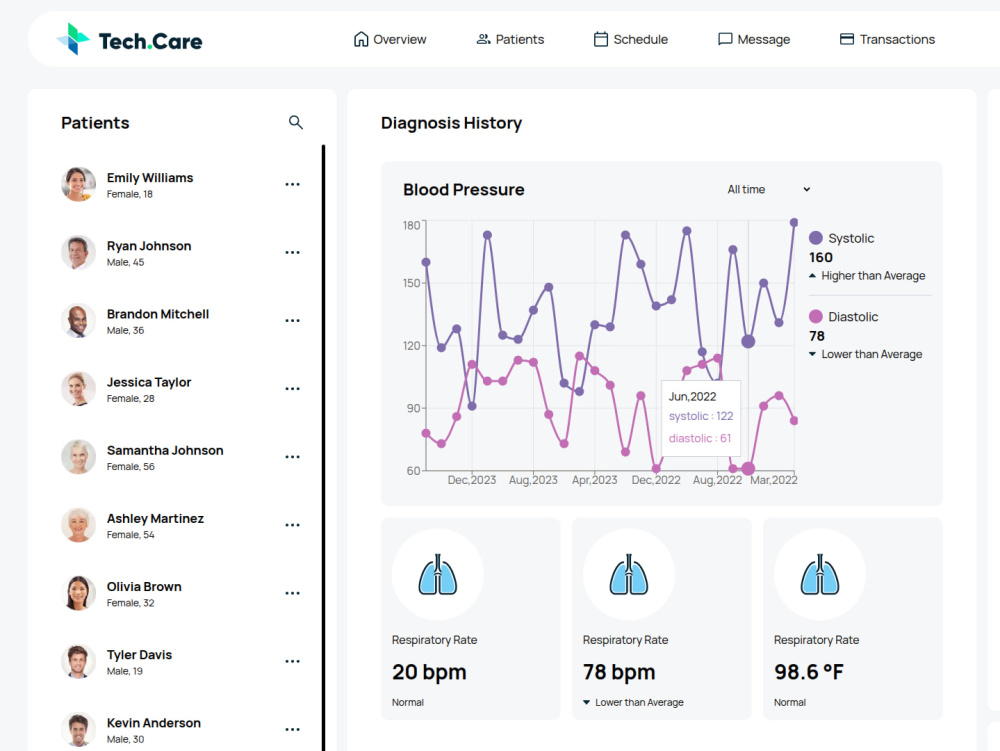Screen dimensions: 1000x751
Task: Click the Tech.Care logo
Action: tap(129, 40)
